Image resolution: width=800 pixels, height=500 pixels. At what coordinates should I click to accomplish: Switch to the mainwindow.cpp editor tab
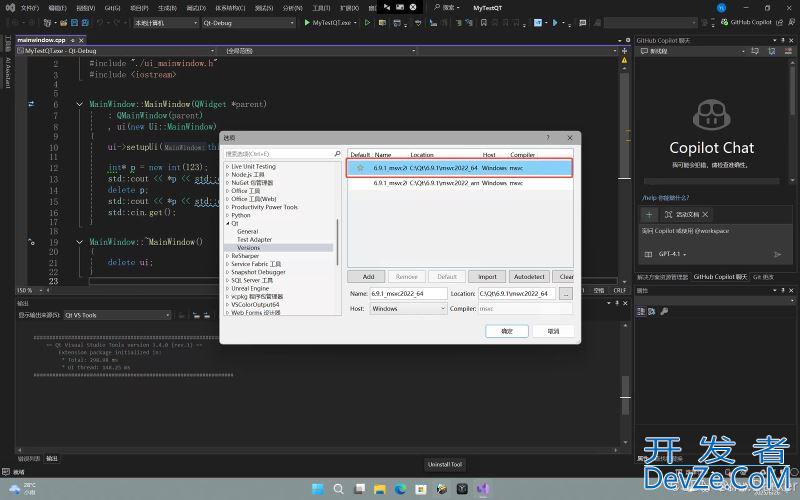(x=41, y=40)
